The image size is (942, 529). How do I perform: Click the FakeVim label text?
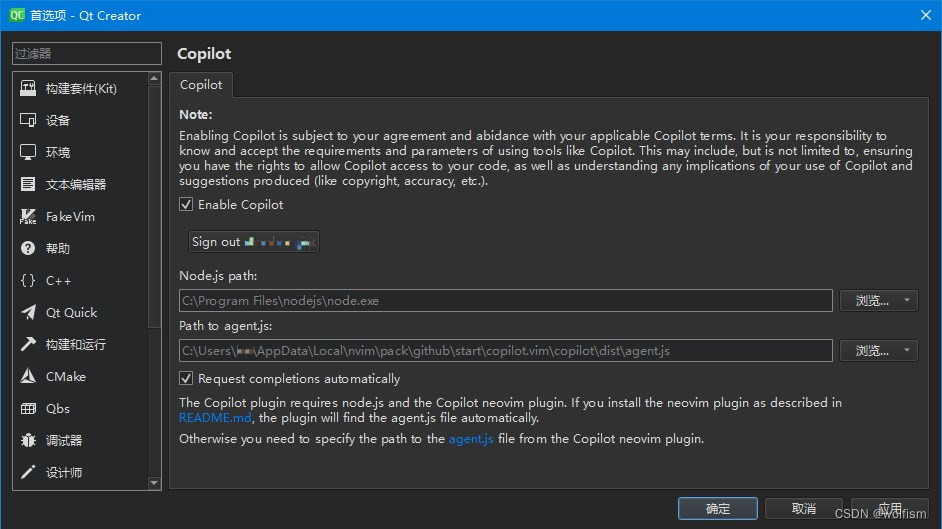[70, 216]
